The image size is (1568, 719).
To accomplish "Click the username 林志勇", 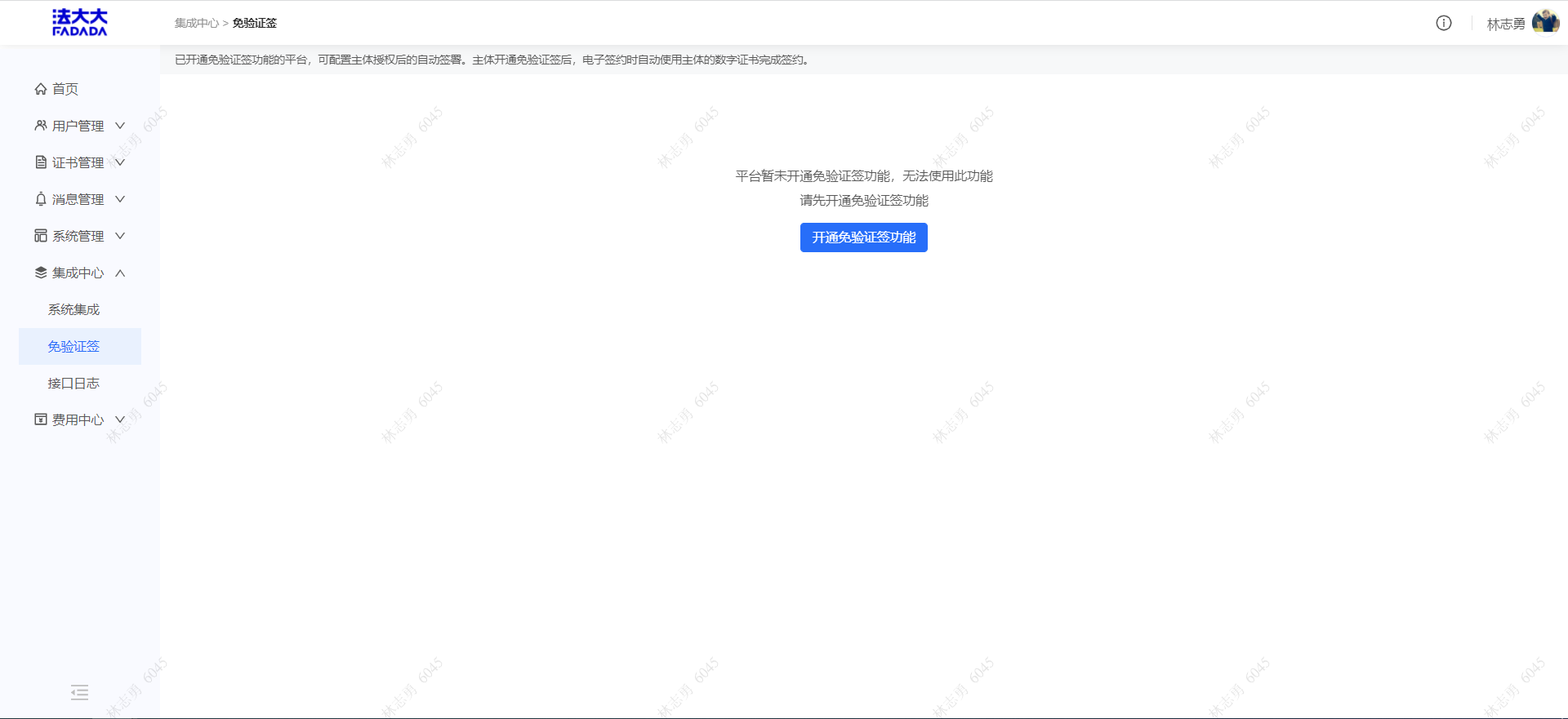I will pyautogui.click(x=1506, y=24).
